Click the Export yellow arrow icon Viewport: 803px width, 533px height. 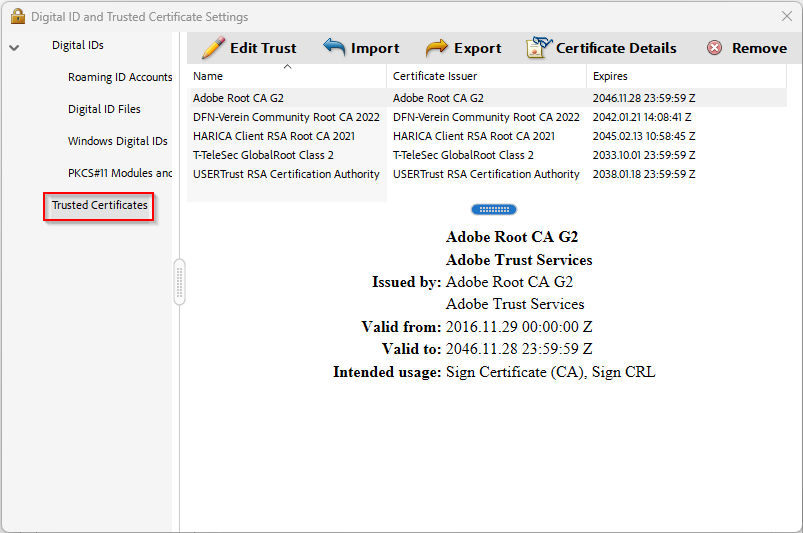tap(437, 48)
